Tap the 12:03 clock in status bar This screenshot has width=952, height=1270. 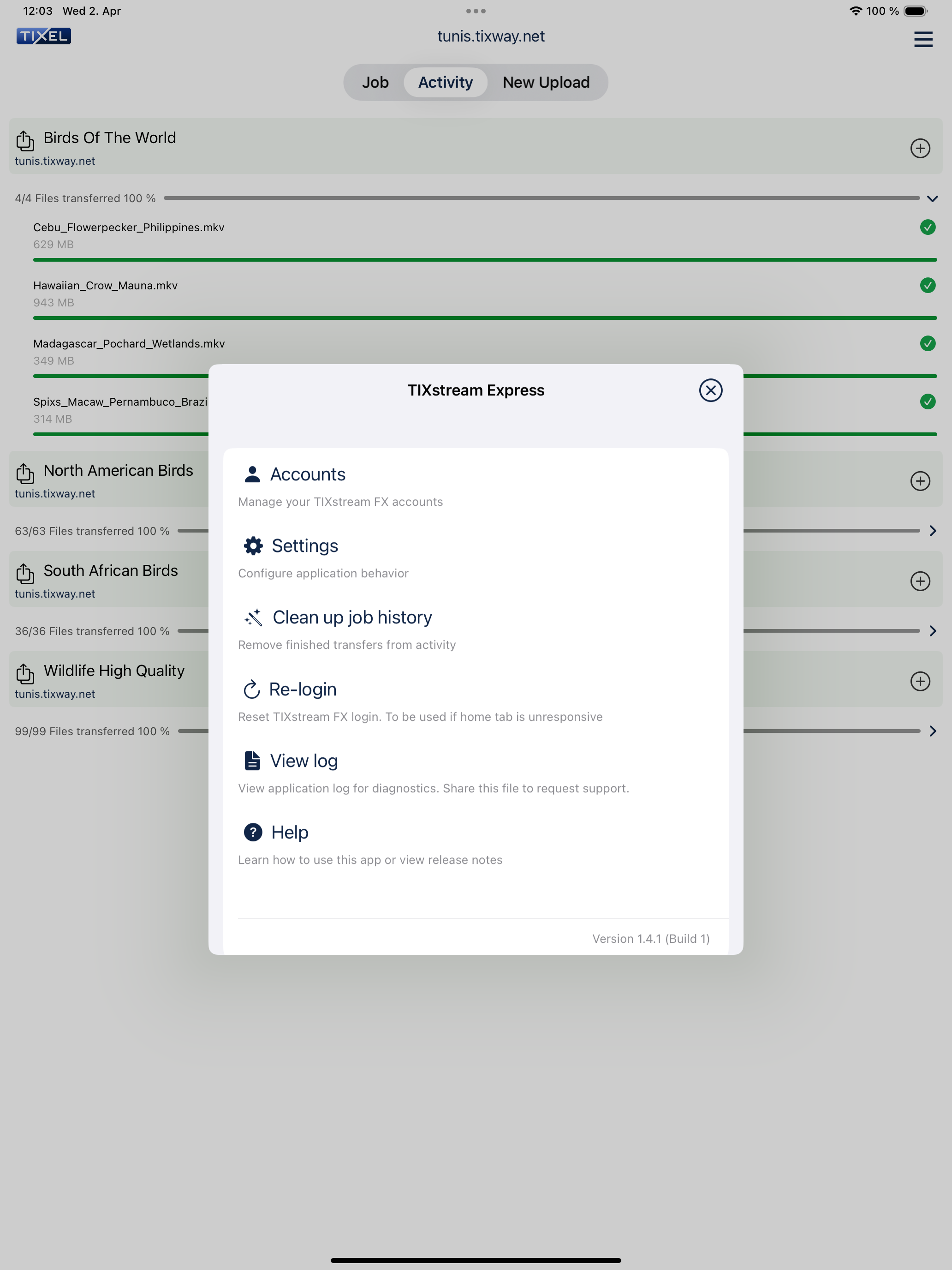click(x=38, y=11)
